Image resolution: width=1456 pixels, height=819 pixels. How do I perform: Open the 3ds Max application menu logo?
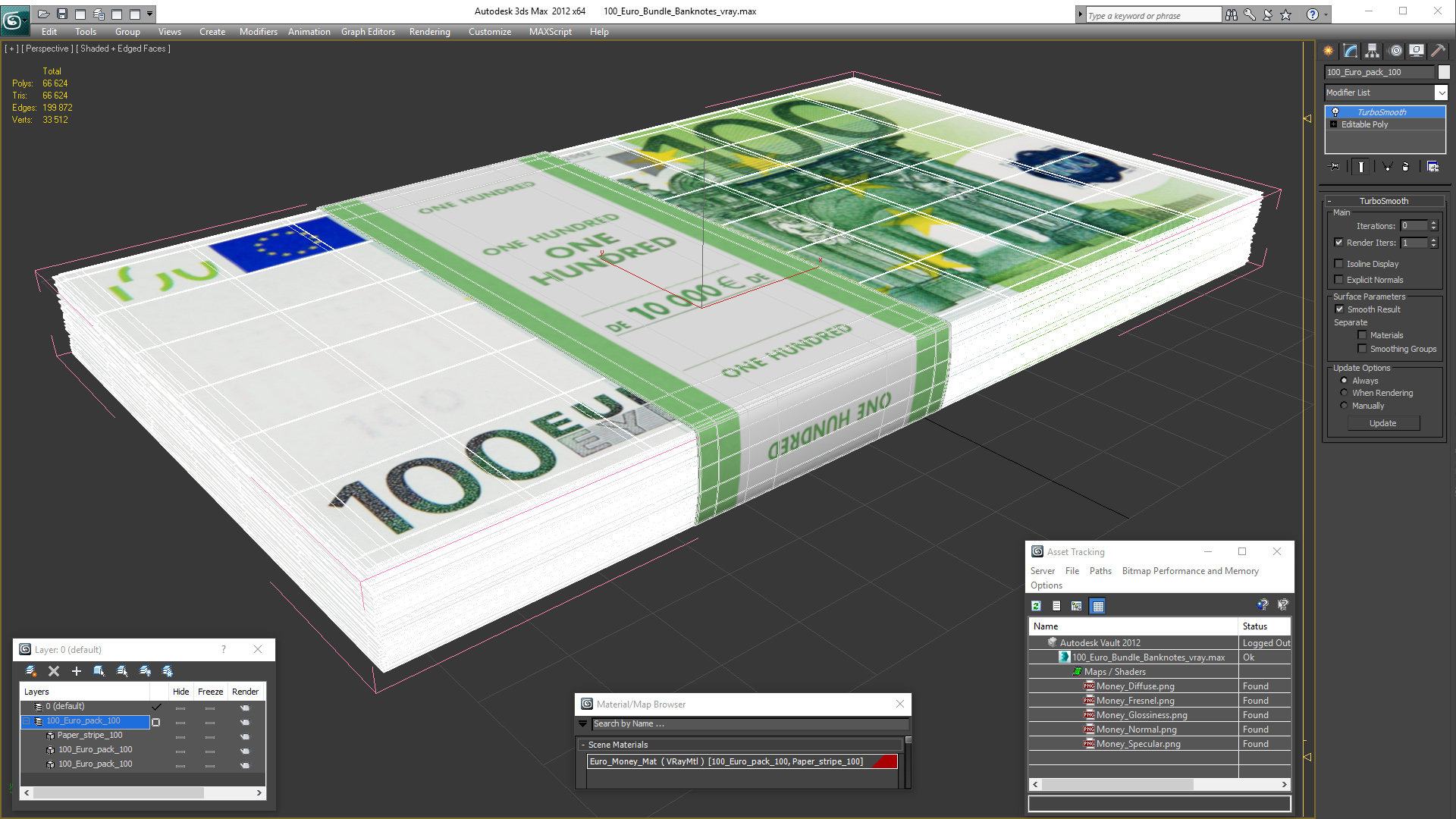point(14,20)
